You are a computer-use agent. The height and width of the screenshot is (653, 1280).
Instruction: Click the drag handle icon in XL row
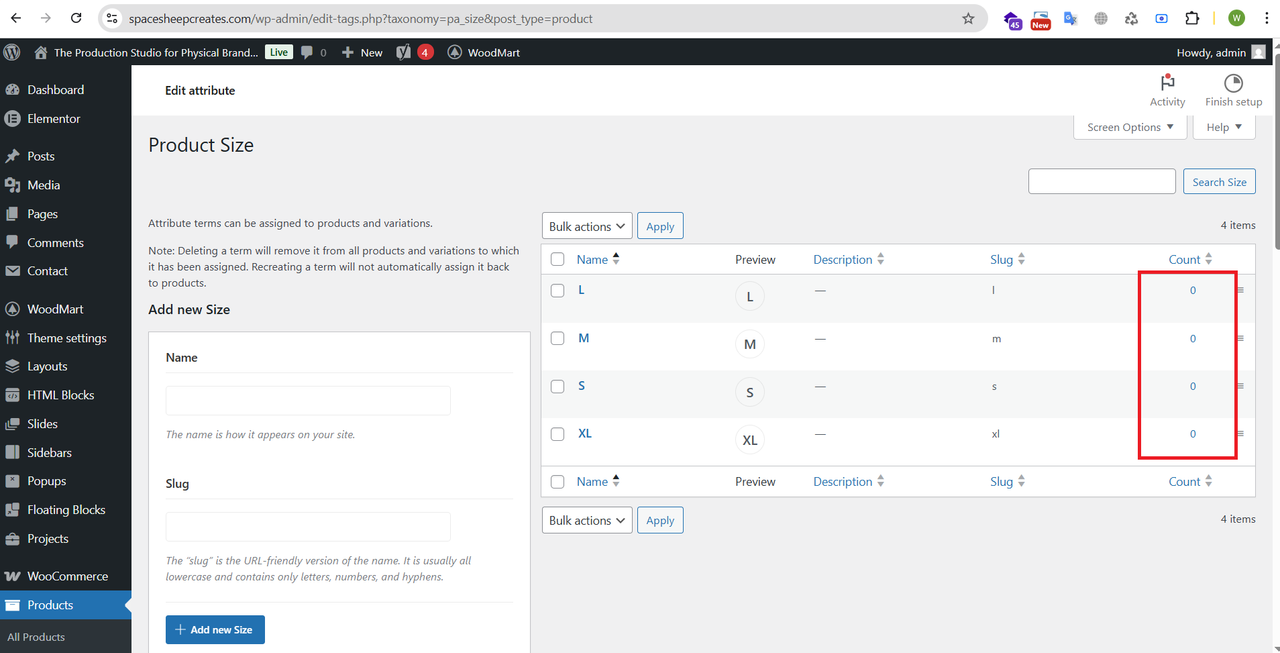[x=1241, y=434]
